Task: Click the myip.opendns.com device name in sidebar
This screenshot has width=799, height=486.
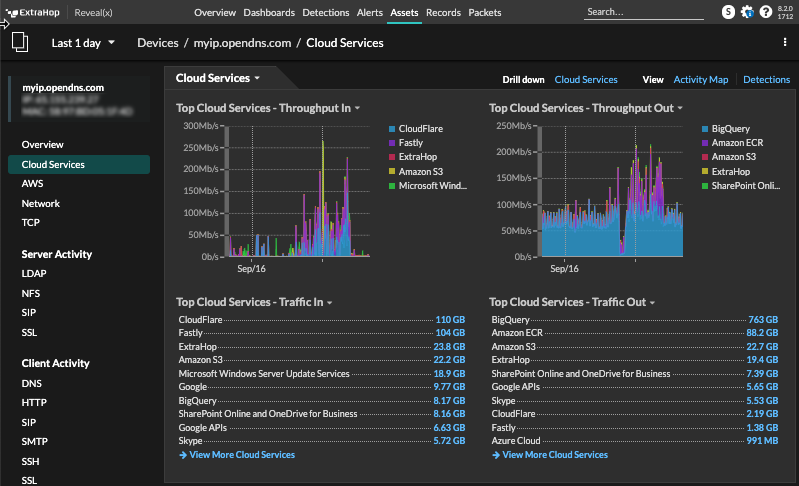Action: (x=63, y=88)
